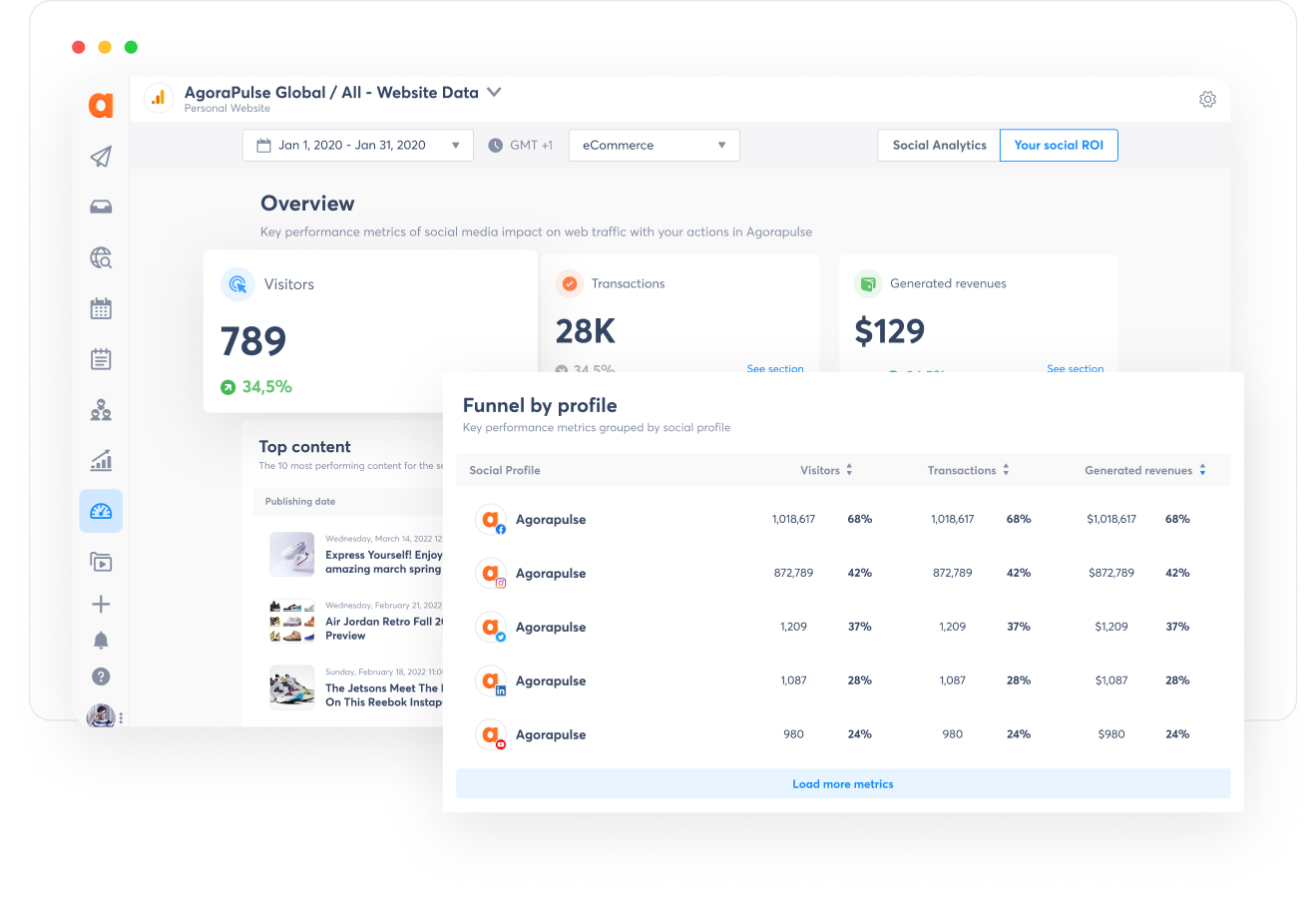
Task: Open the team members icon
Action: click(x=101, y=410)
